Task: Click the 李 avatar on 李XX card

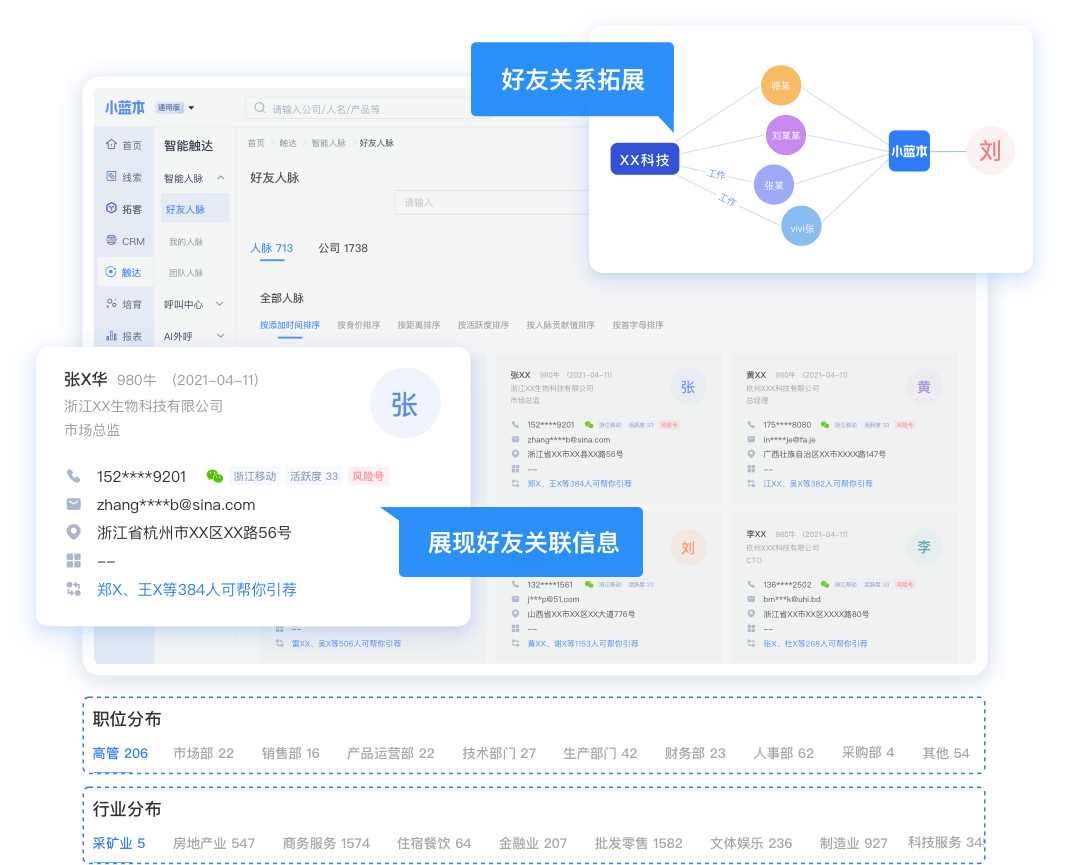Action: (924, 547)
